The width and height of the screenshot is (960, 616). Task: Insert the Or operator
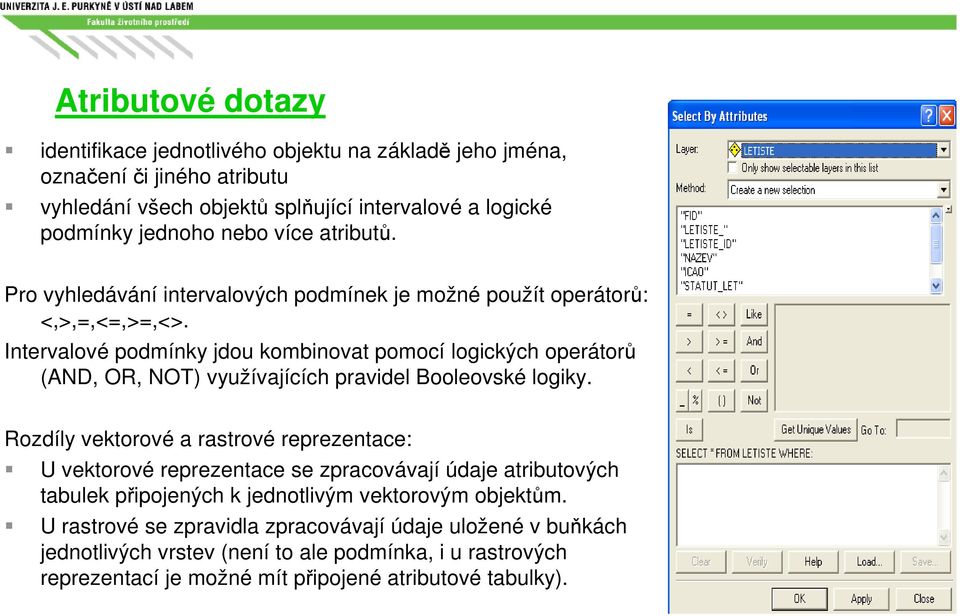coord(754,370)
